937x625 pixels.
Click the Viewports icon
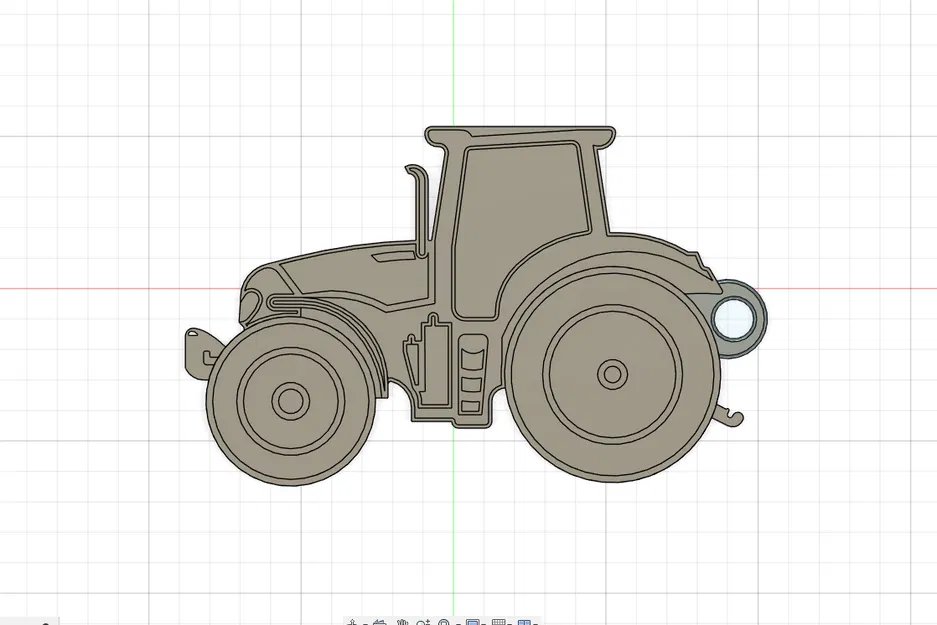[x=524, y=619]
